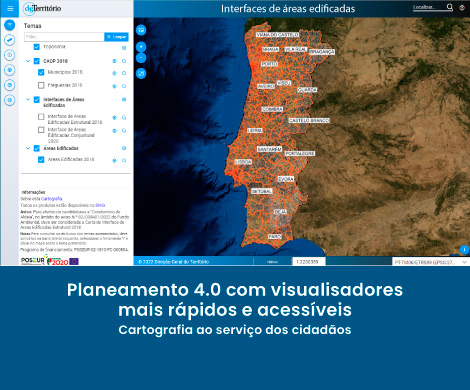Zoom to Freguesias 2018 layer magnifier
Viewport: 470px width, 390px height.
pyautogui.click(x=124, y=86)
